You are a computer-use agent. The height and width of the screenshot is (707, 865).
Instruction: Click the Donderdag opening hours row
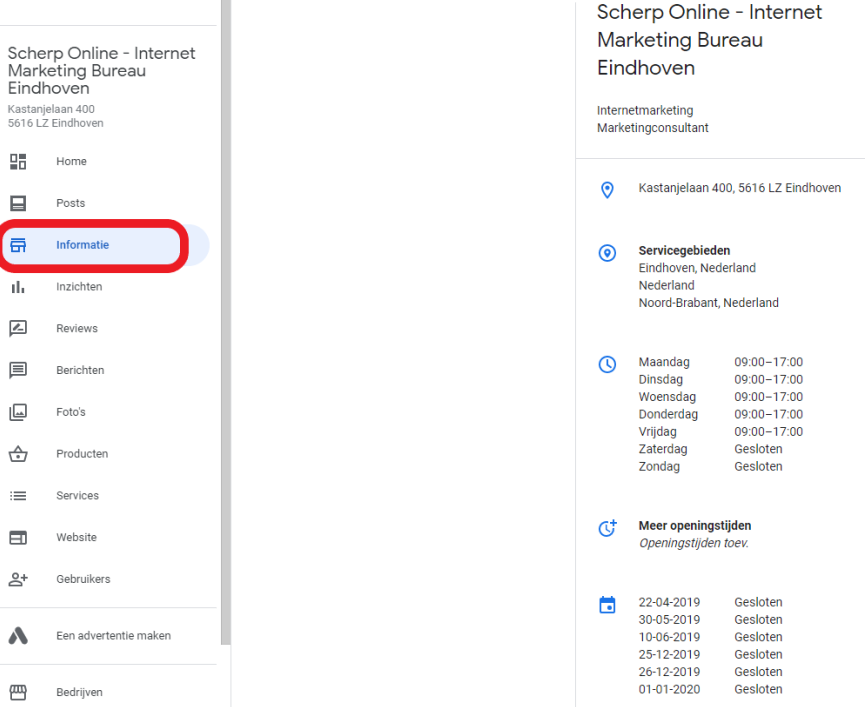pos(720,414)
